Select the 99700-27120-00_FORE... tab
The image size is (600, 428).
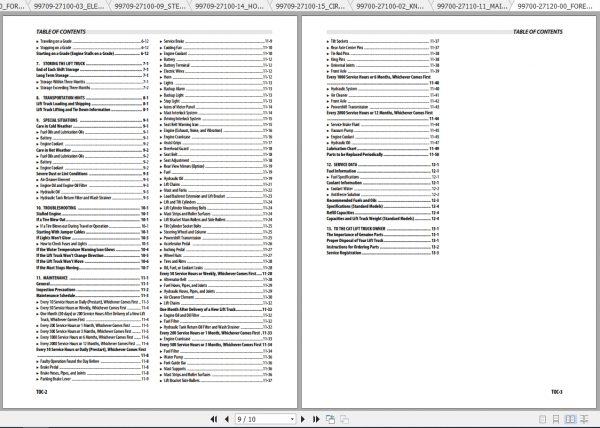(x=555, y=7)
